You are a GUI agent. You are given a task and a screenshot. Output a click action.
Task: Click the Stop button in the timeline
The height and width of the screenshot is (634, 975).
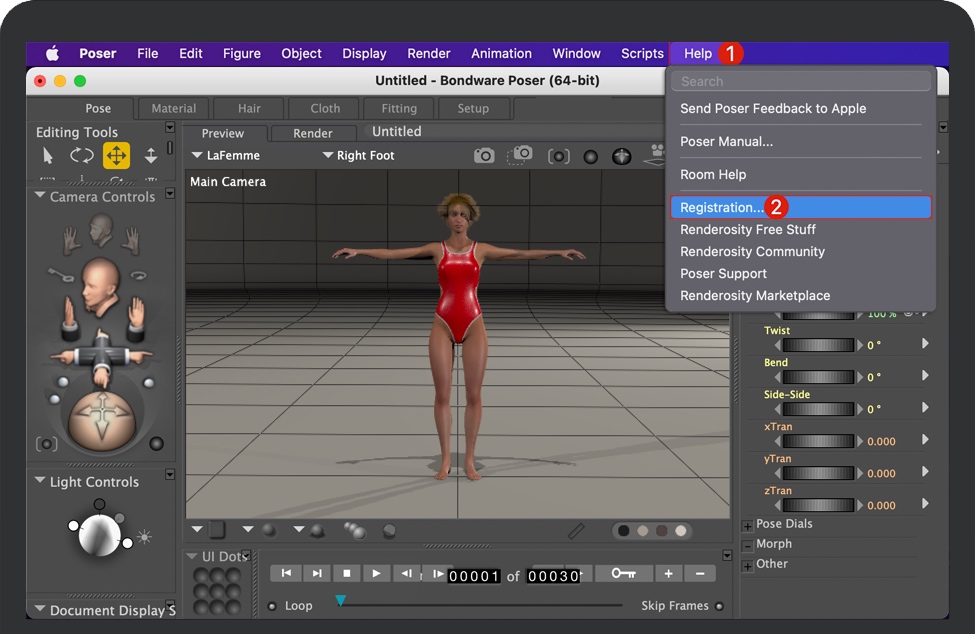coord(347,573)
